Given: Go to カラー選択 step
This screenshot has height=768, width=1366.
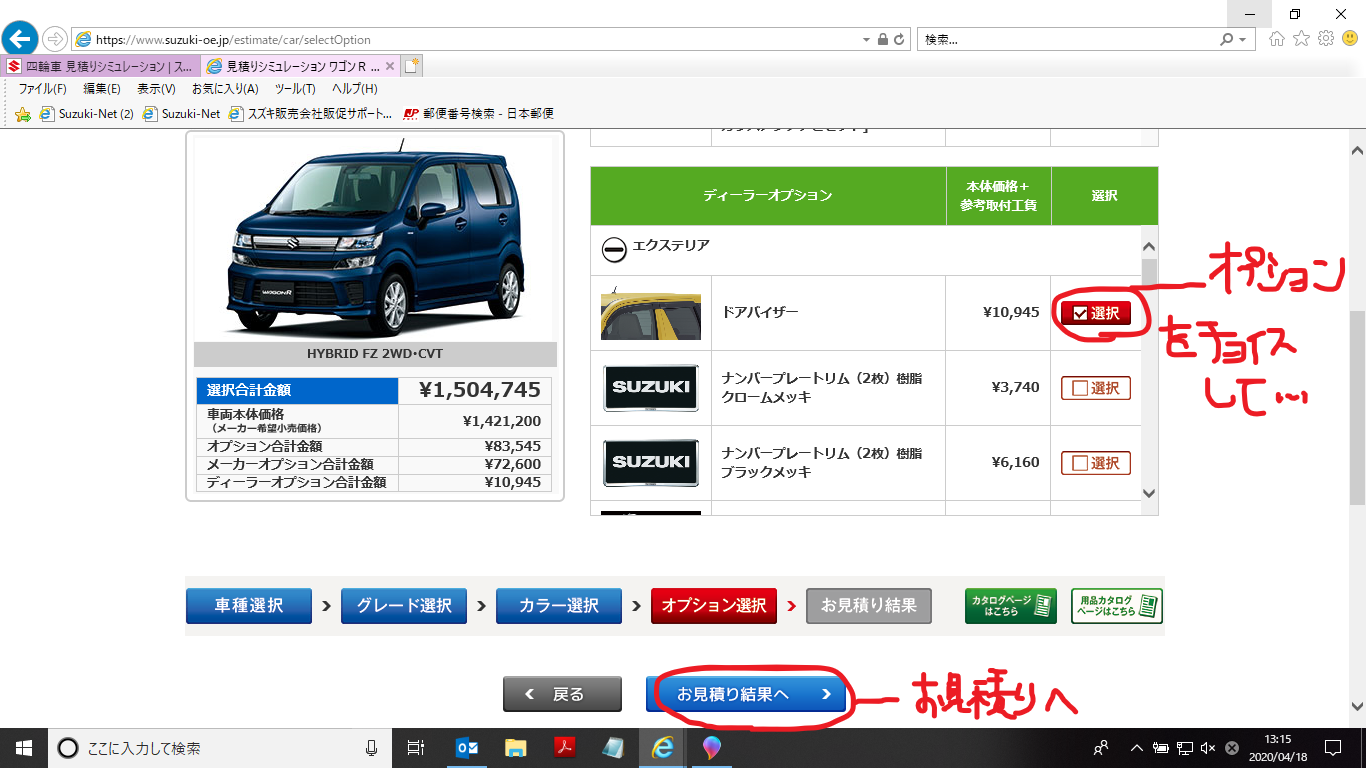Looking at the screenshot, I should [x=559, y=606].
